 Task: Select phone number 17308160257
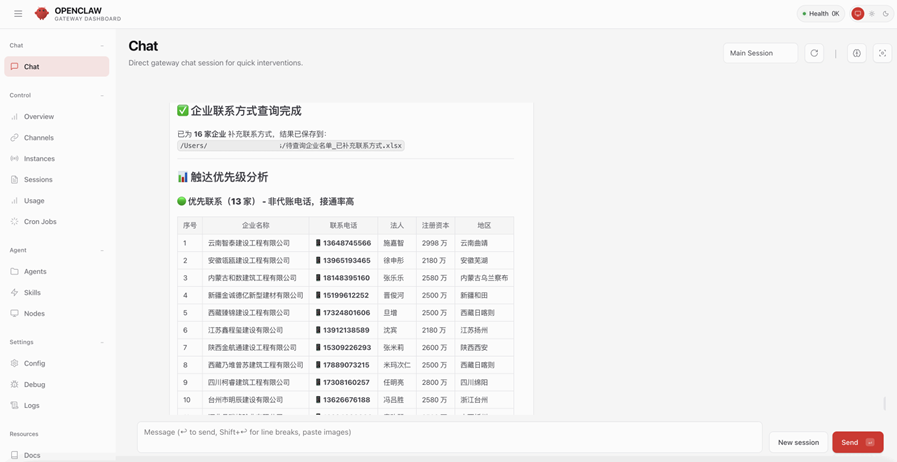(347, 382)
